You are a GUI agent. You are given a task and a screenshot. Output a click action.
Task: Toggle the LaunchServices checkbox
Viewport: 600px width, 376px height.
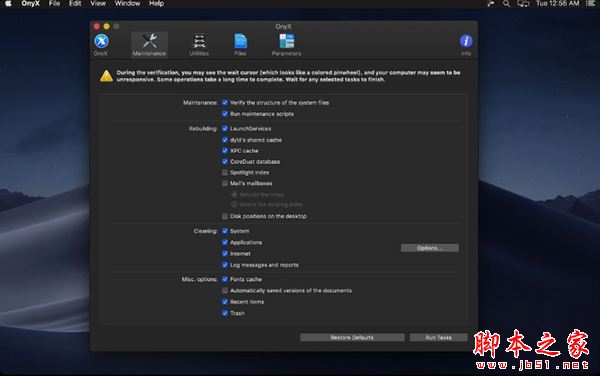(x=225, y=129)
